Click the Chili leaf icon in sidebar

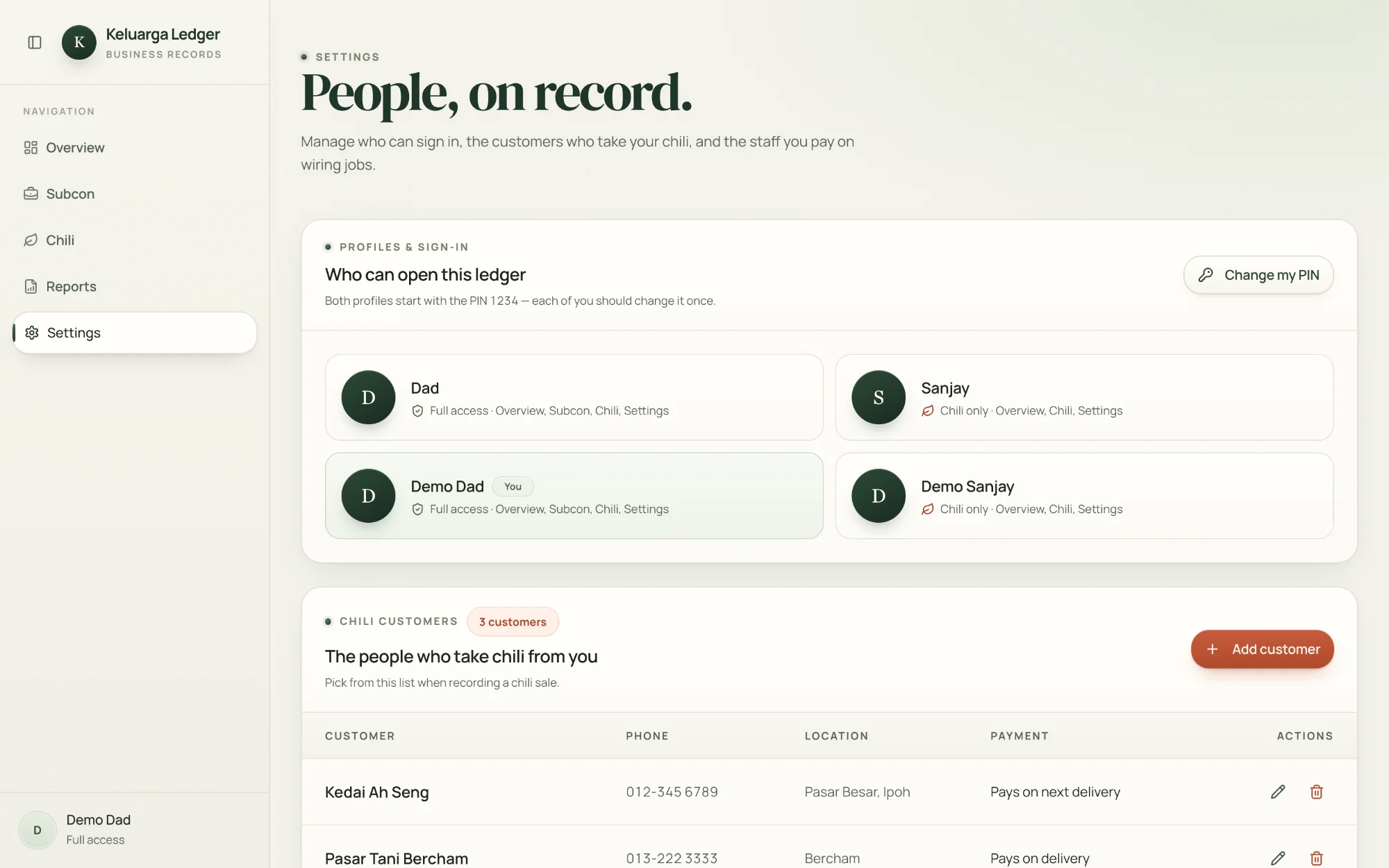pyautogui.click(x=31, y=240)
